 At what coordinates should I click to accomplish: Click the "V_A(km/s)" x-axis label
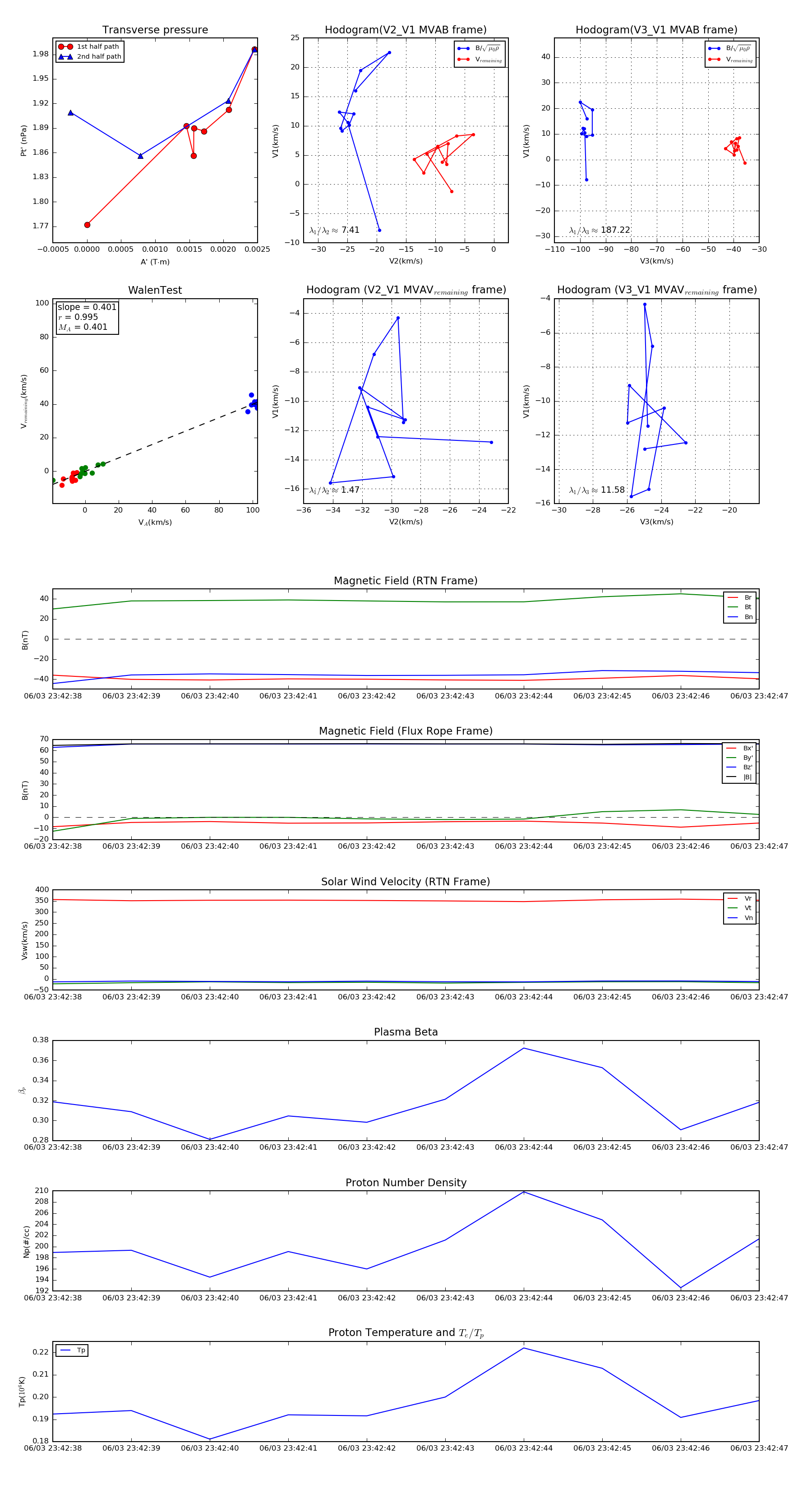tap(155, 523)
